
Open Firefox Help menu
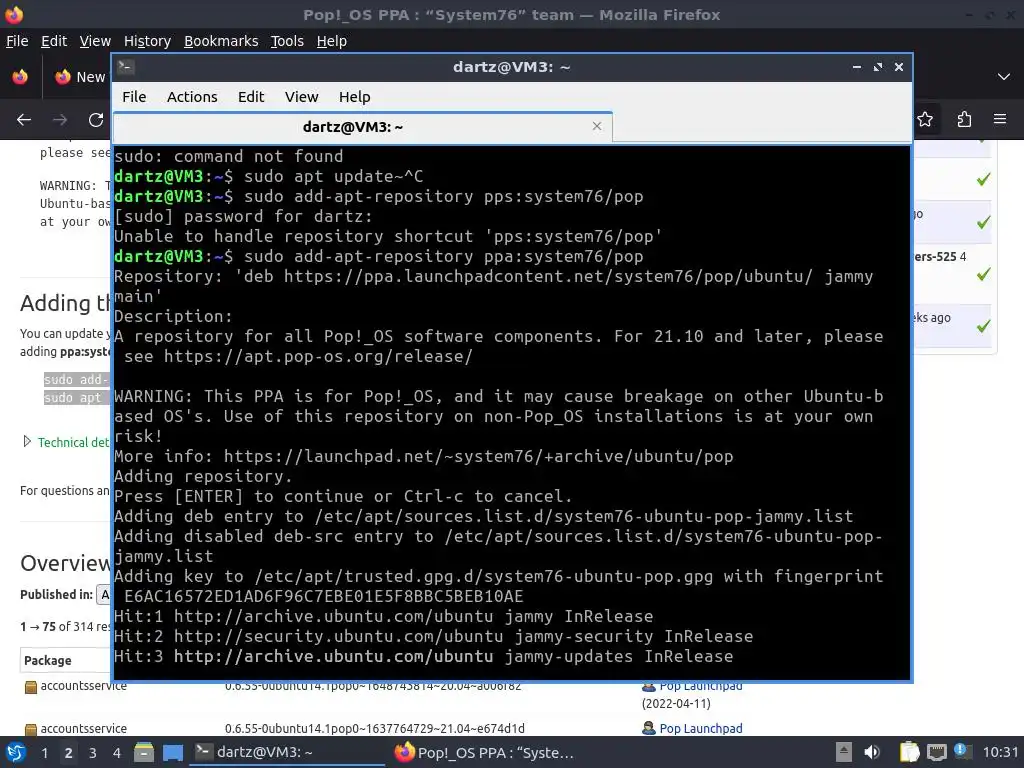click(x=332, y=41)
